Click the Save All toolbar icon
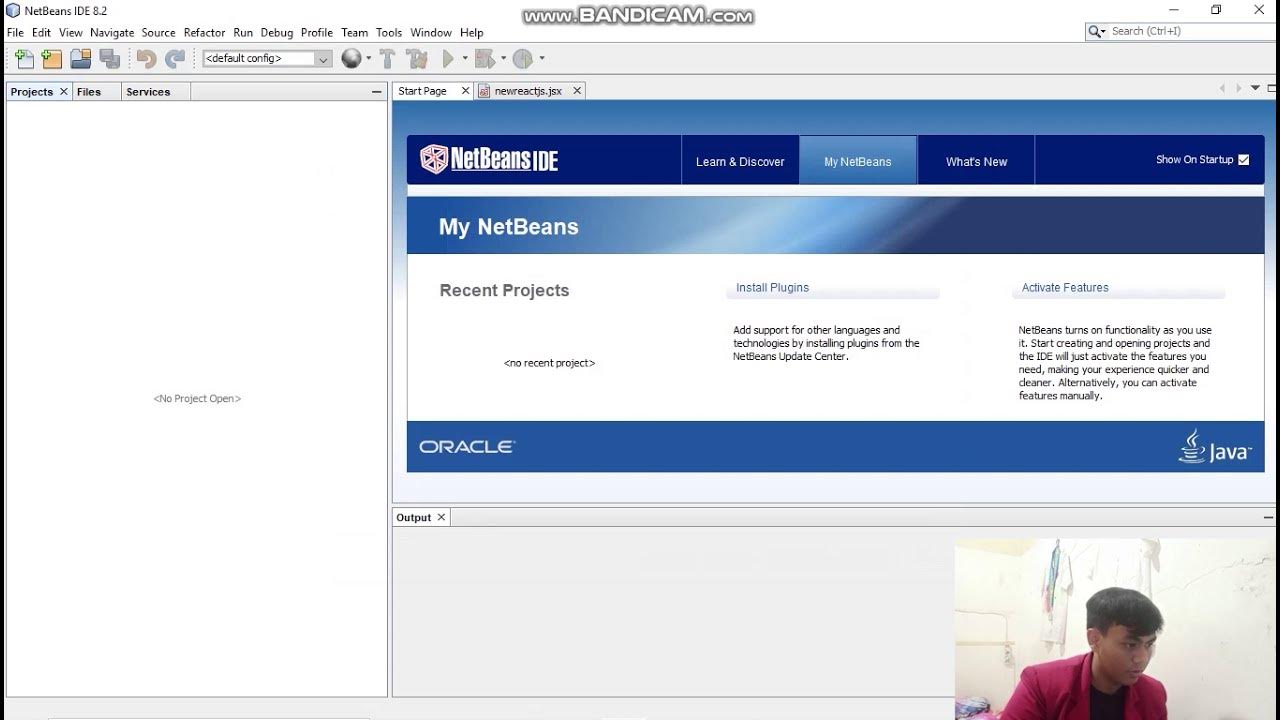Screen dimensions: 1280x720 tap(110, 59)
